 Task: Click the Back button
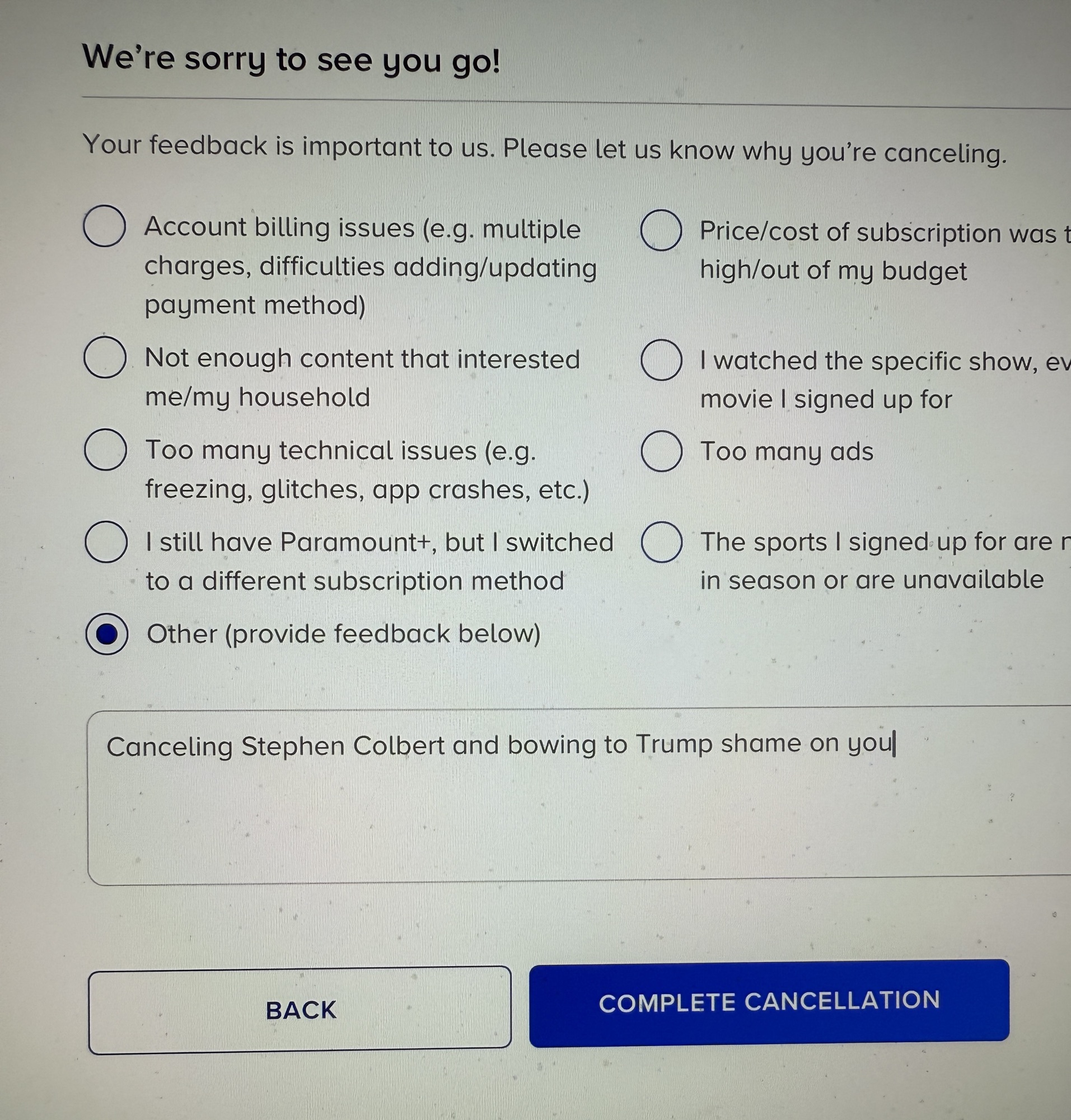click(x=300, y=1010)
